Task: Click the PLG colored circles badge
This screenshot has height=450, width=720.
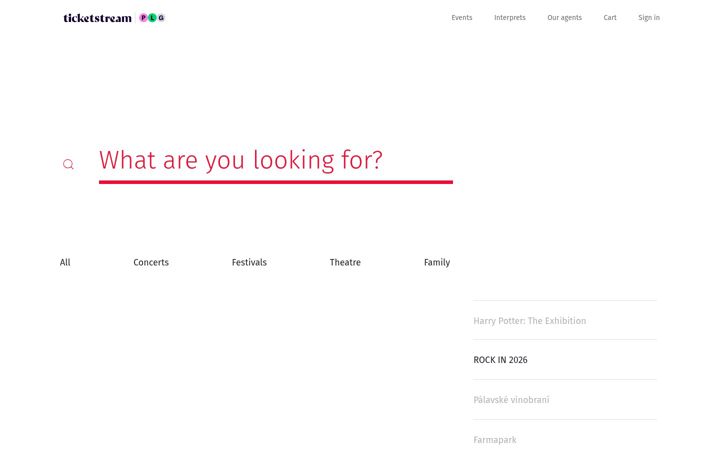Action: click(x=152, y=18)
